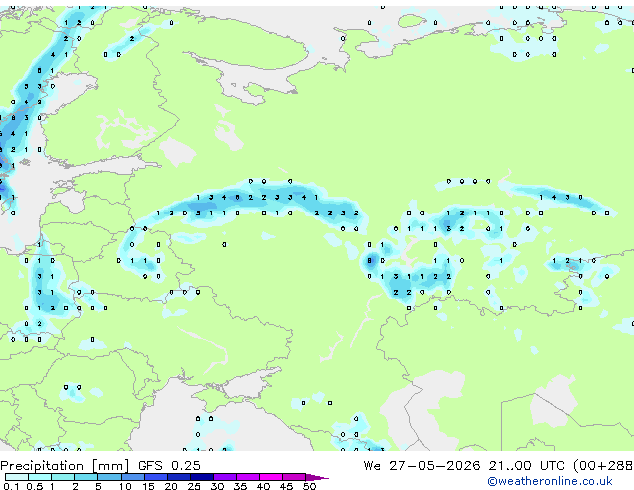
Task: Click the '10' legend scale label
Action: tap(125, 486)
